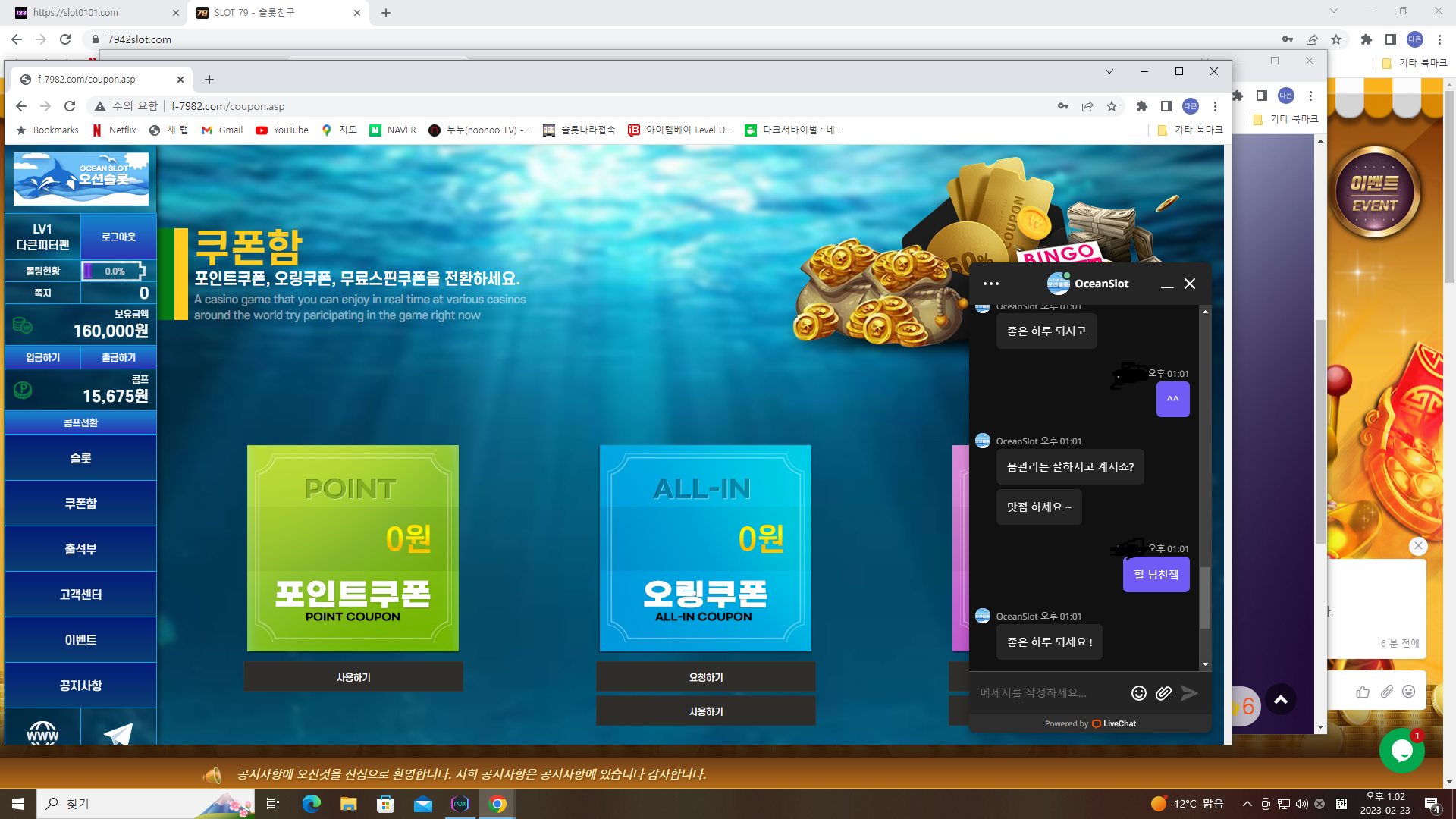This screenshot has height=819, width=1456.
Task: Open the chat options three-dot menu
Action: click(991, 284)
